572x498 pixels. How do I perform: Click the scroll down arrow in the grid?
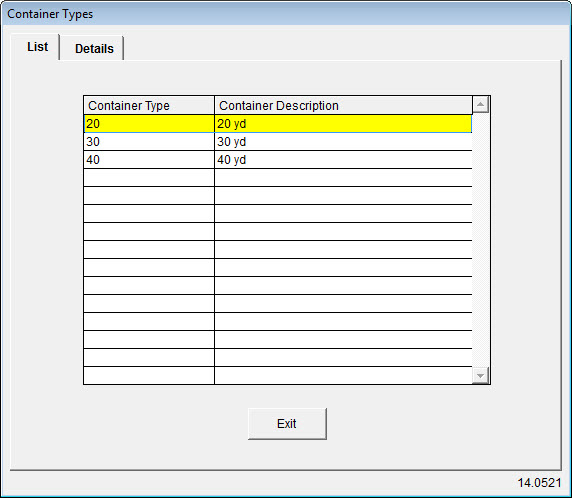click(480, 375)
